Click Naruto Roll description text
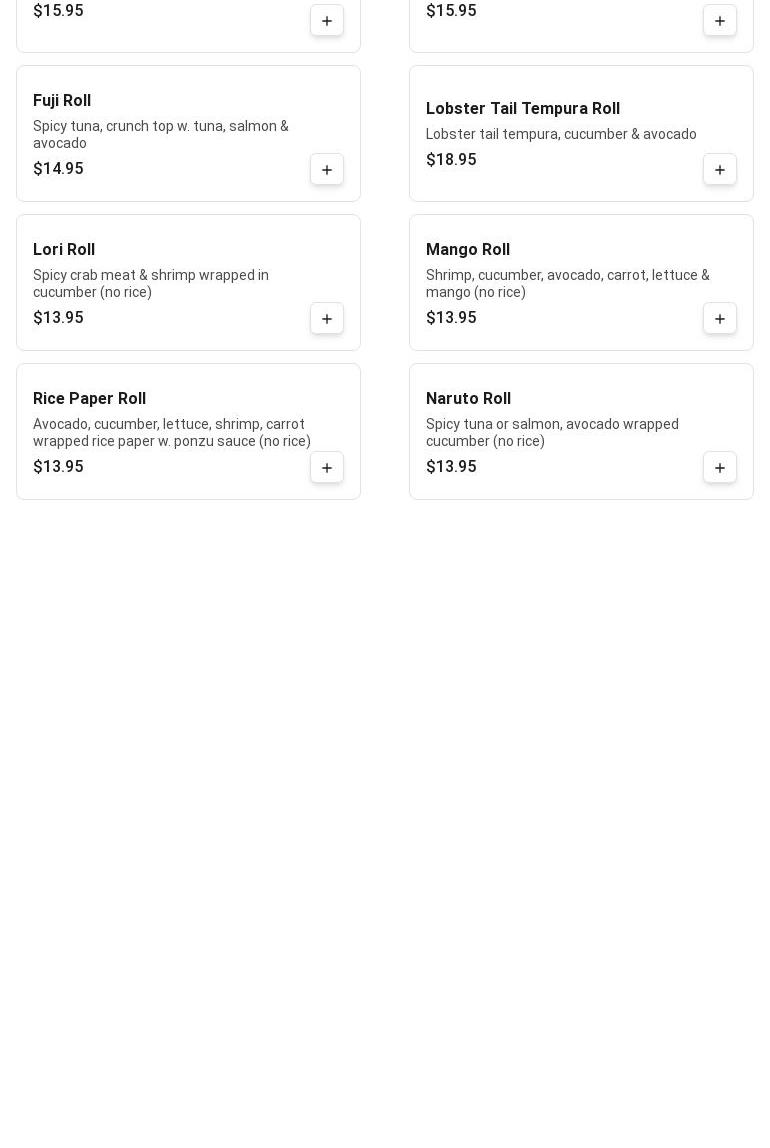The width and height of the screenshot is (770, 1148). [552, 433]
